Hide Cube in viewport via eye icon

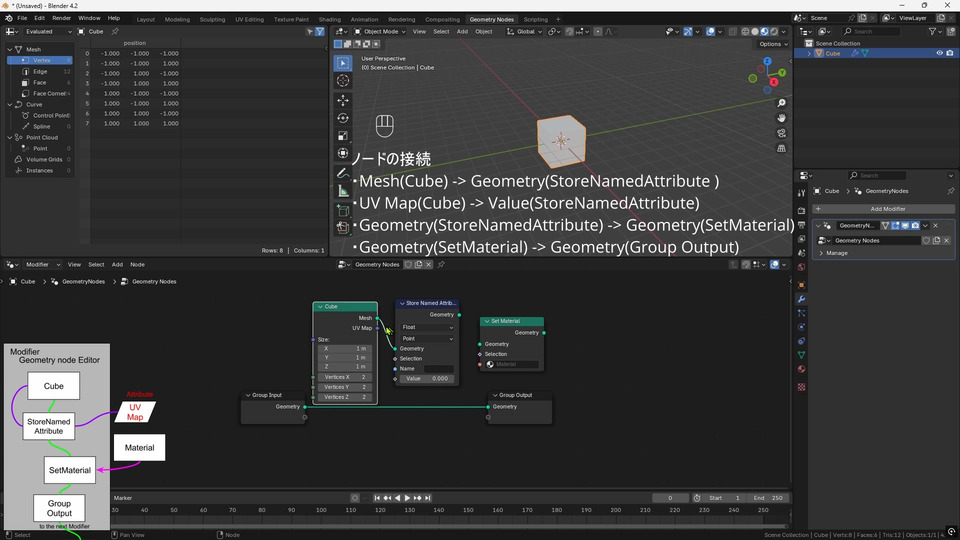click(x=938, y=53)
